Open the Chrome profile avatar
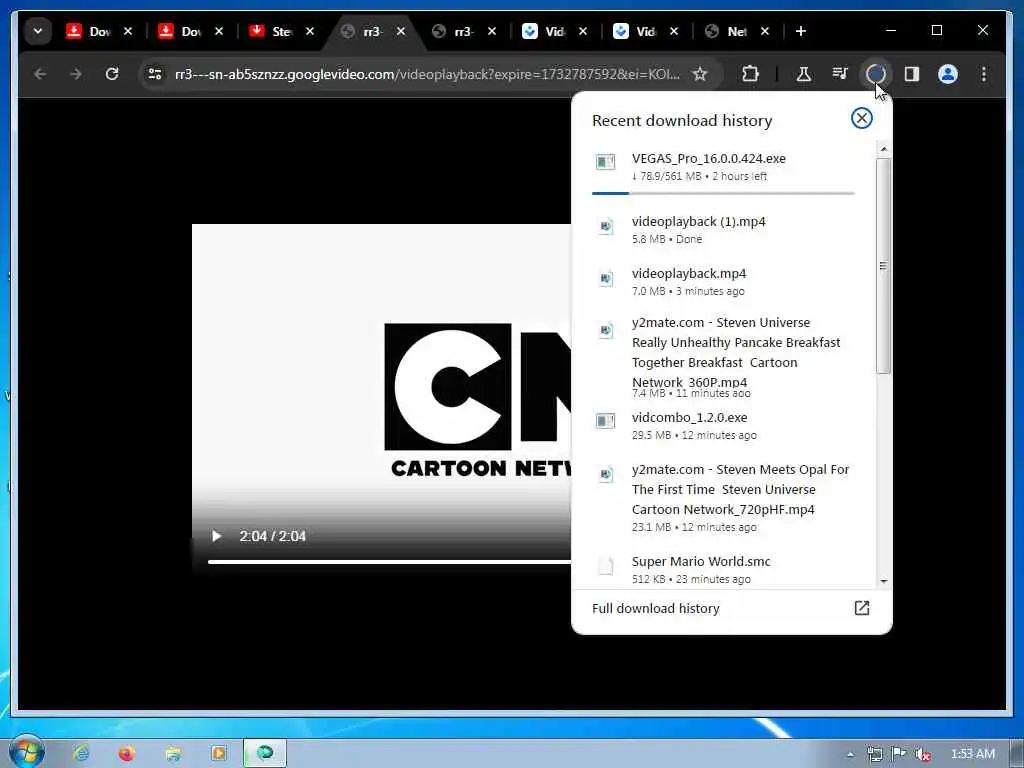 (x=948, y=74)
